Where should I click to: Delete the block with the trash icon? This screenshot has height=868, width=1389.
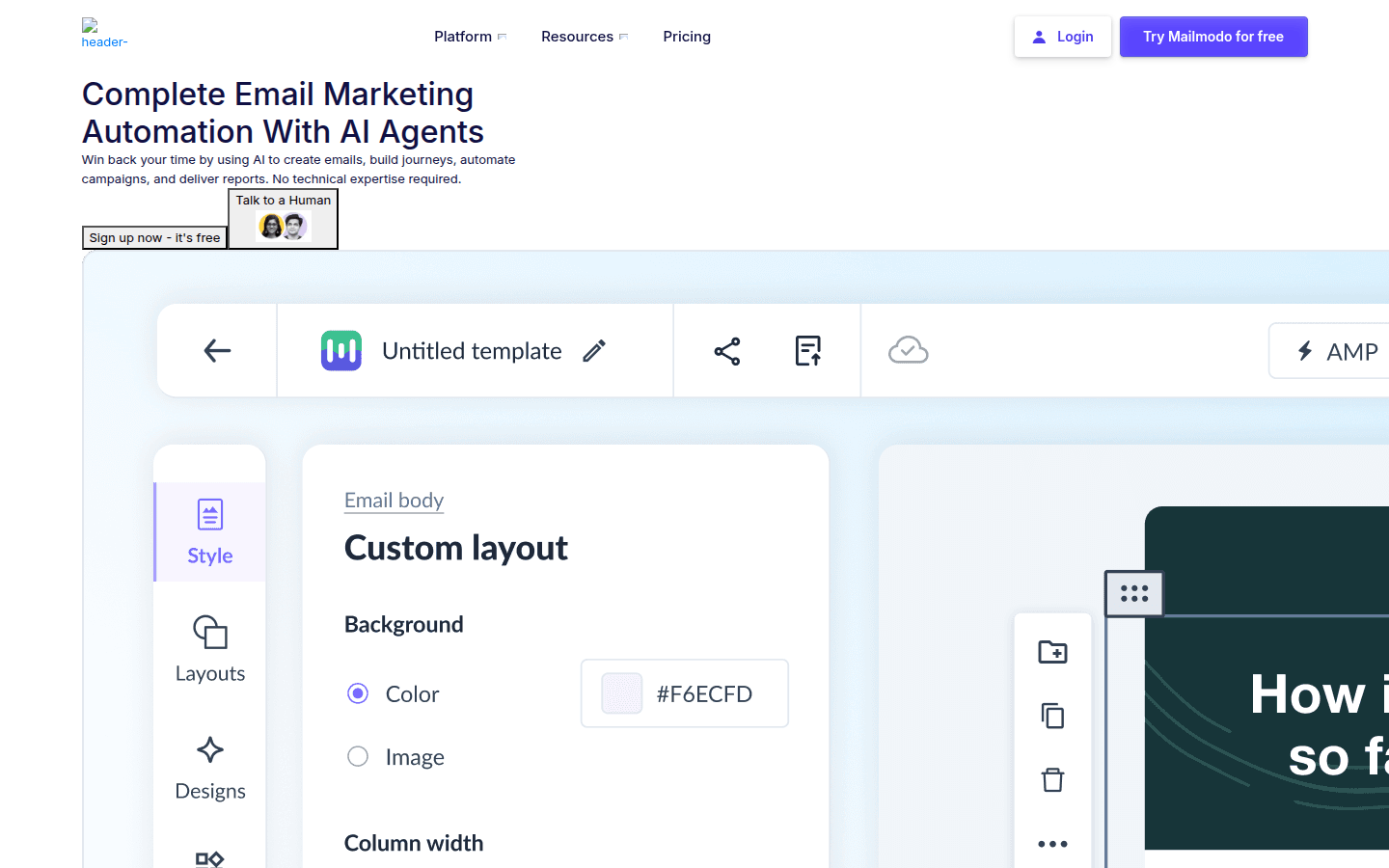click(x=1052, y=779)
